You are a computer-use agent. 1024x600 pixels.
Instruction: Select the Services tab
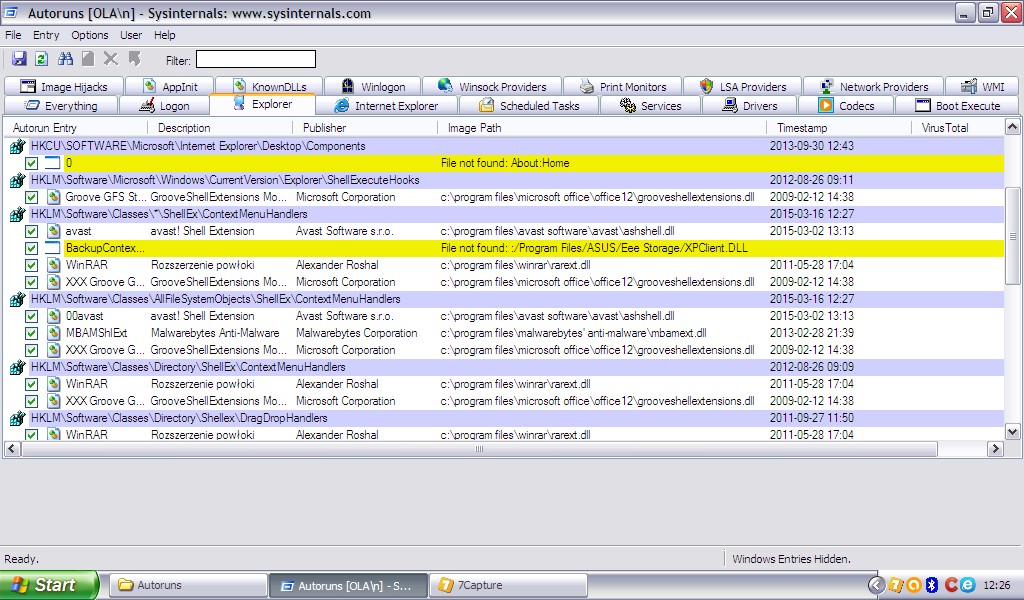coord(650,106)
